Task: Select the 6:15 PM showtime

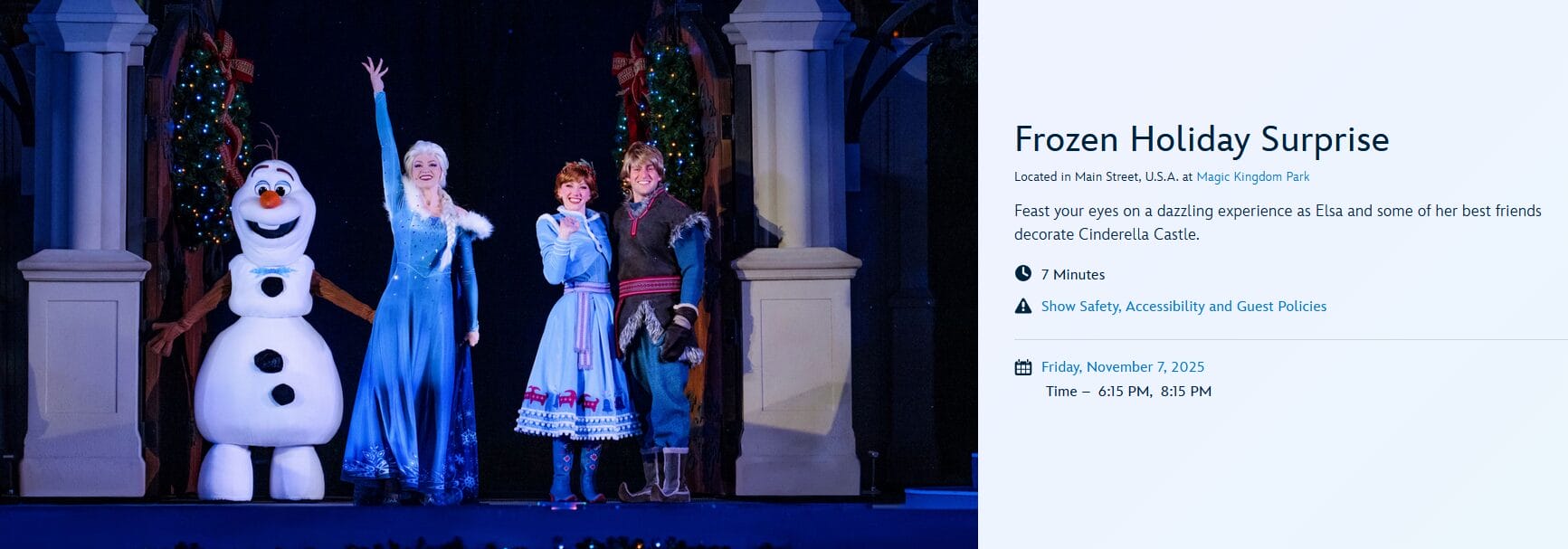Action: (x=1124, y=392)
